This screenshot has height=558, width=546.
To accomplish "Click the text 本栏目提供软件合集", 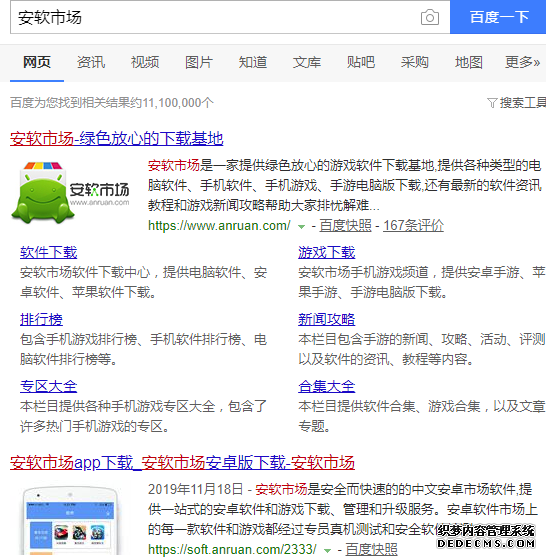I will point(357,406).
